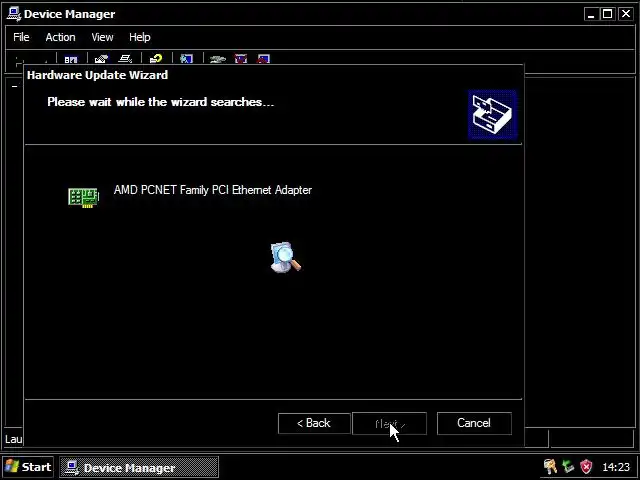This screenshot has width=640, height=480.
Task: Click the AMD PCNET Family PCI Ethernet Adapter text
Action: (x=213, y=190)
